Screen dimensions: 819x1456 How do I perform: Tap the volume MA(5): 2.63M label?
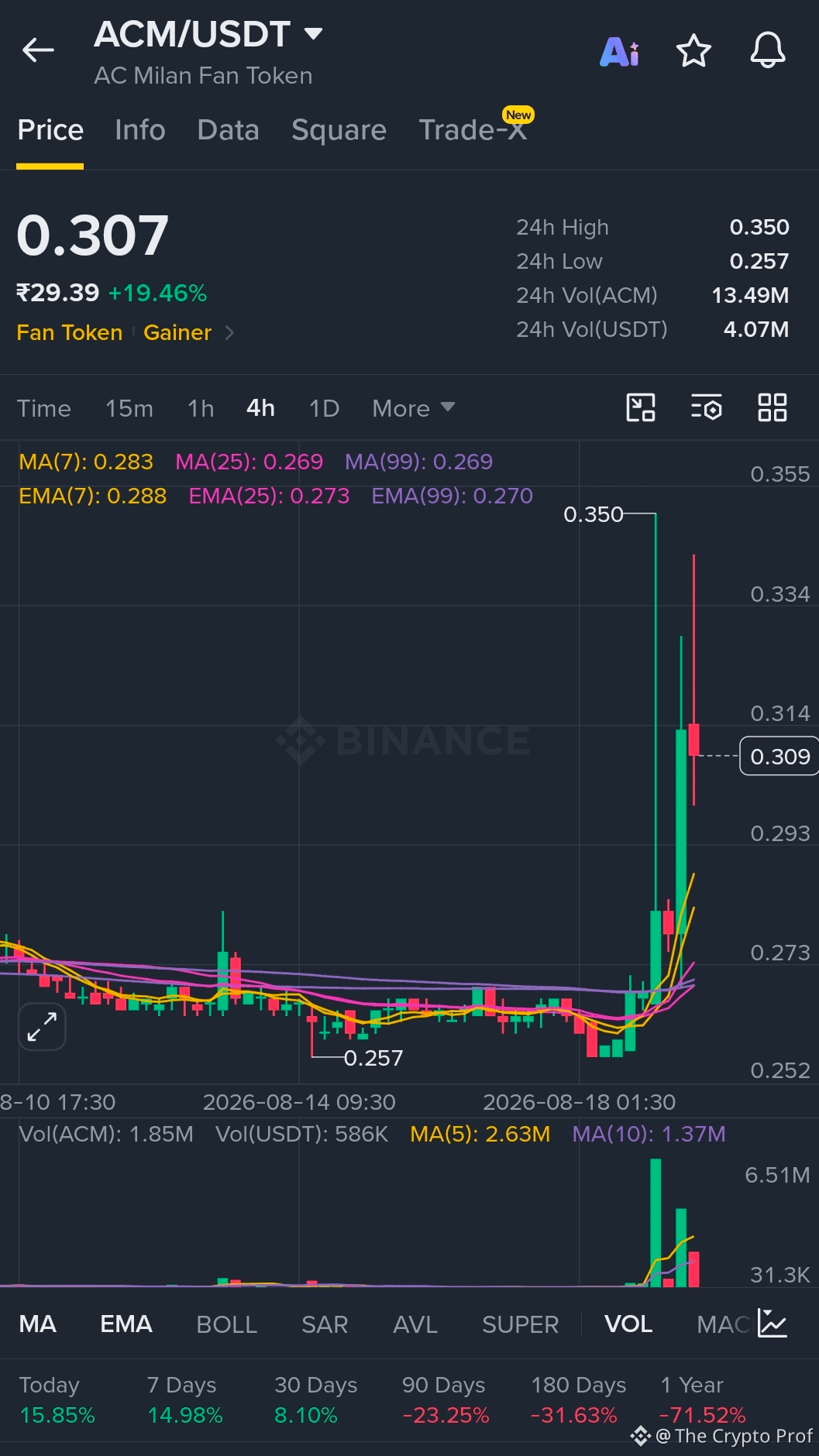click(x=480, y=1134)
